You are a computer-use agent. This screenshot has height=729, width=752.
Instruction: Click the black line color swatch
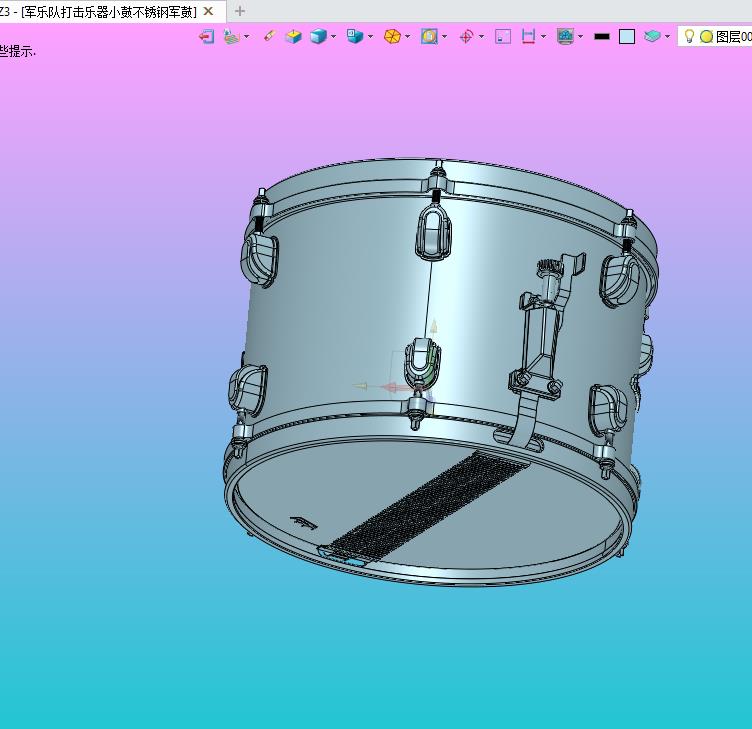[601, 36]
